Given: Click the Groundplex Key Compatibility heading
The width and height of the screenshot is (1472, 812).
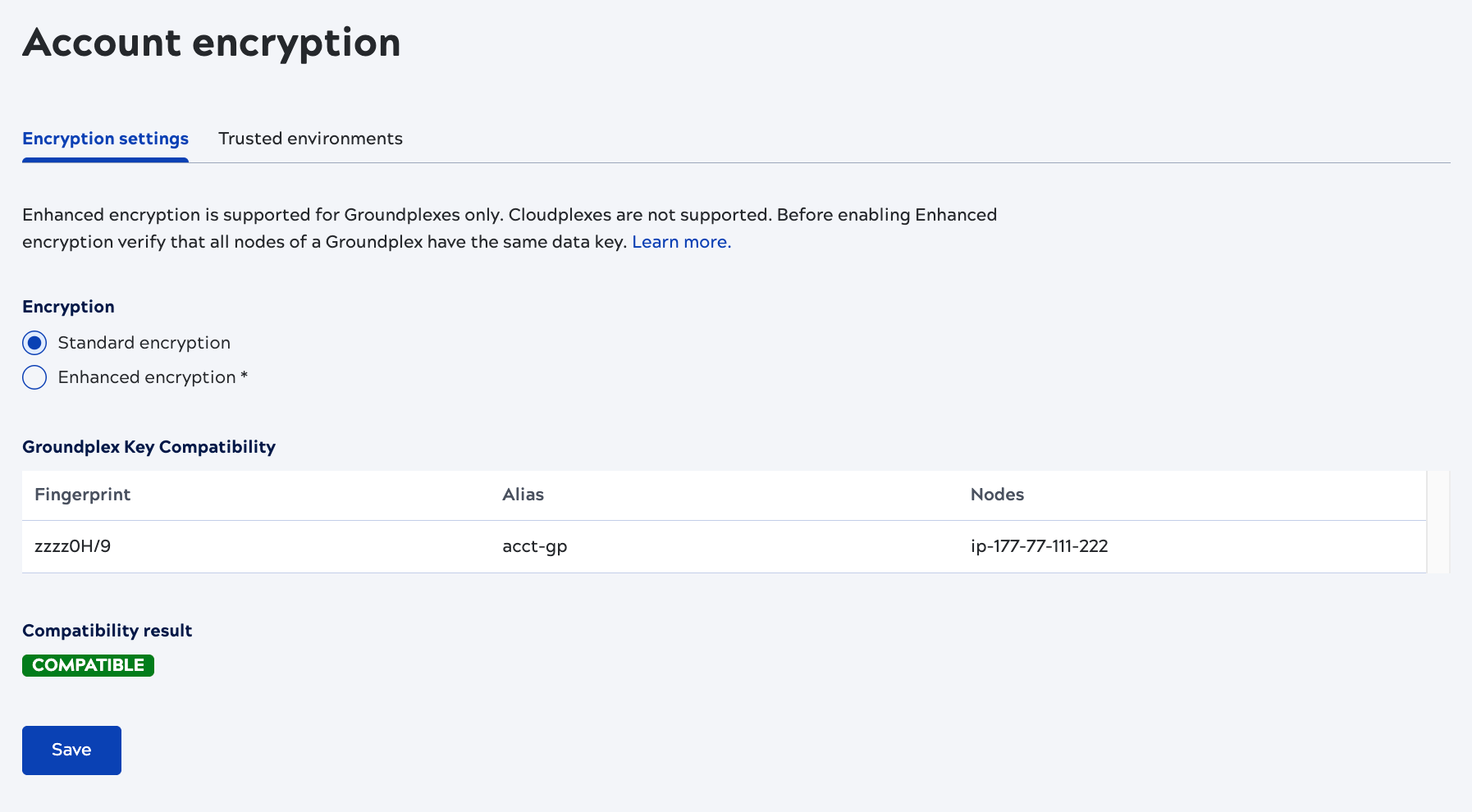Looking at the screenshot, I should tap(149, 447).
